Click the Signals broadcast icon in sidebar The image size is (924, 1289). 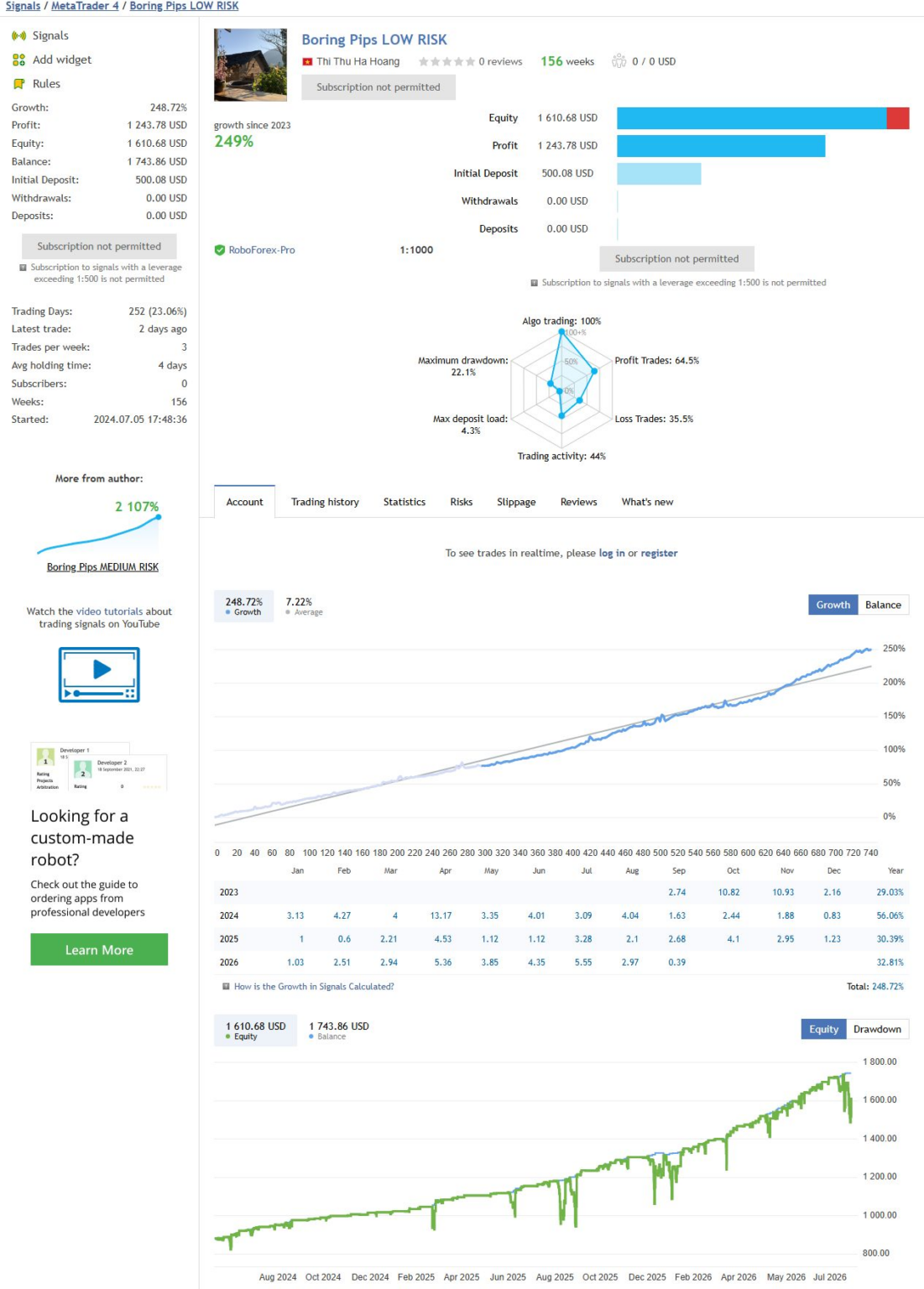(x=18, y=36)
